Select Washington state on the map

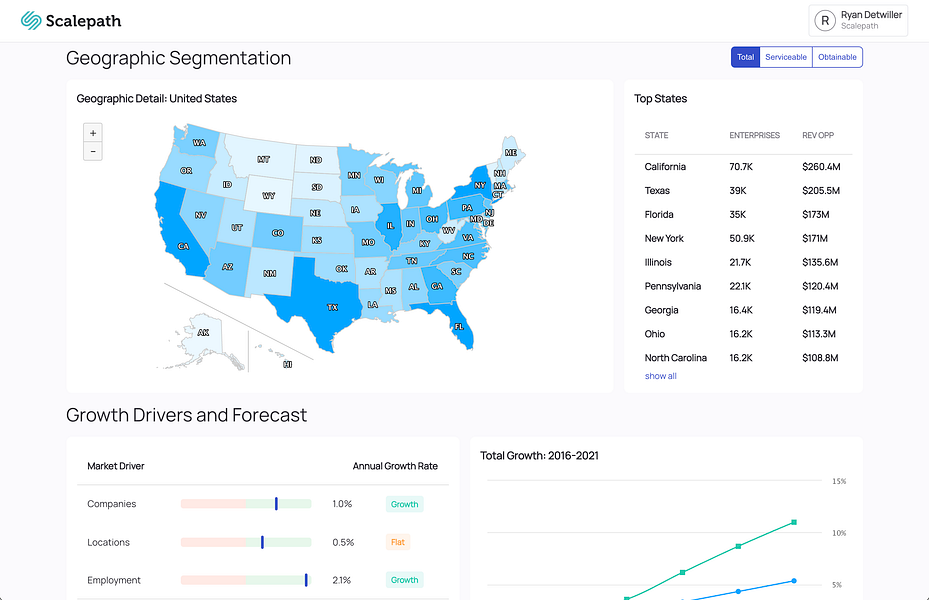click(x=197, y=142)
